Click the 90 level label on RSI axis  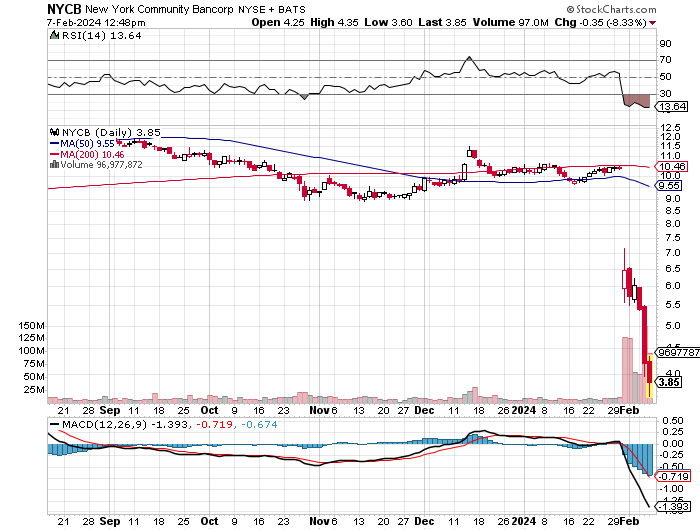pos(665,43)
